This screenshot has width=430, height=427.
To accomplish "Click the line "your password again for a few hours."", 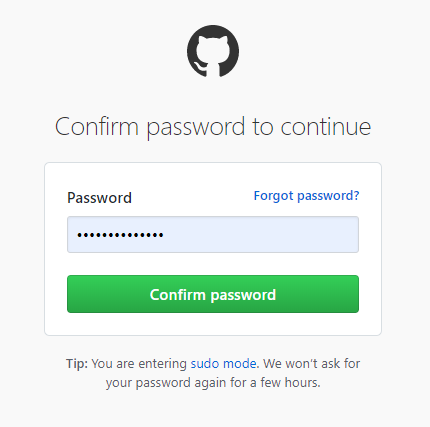I will pyautogui.click(x=213, y=383).
